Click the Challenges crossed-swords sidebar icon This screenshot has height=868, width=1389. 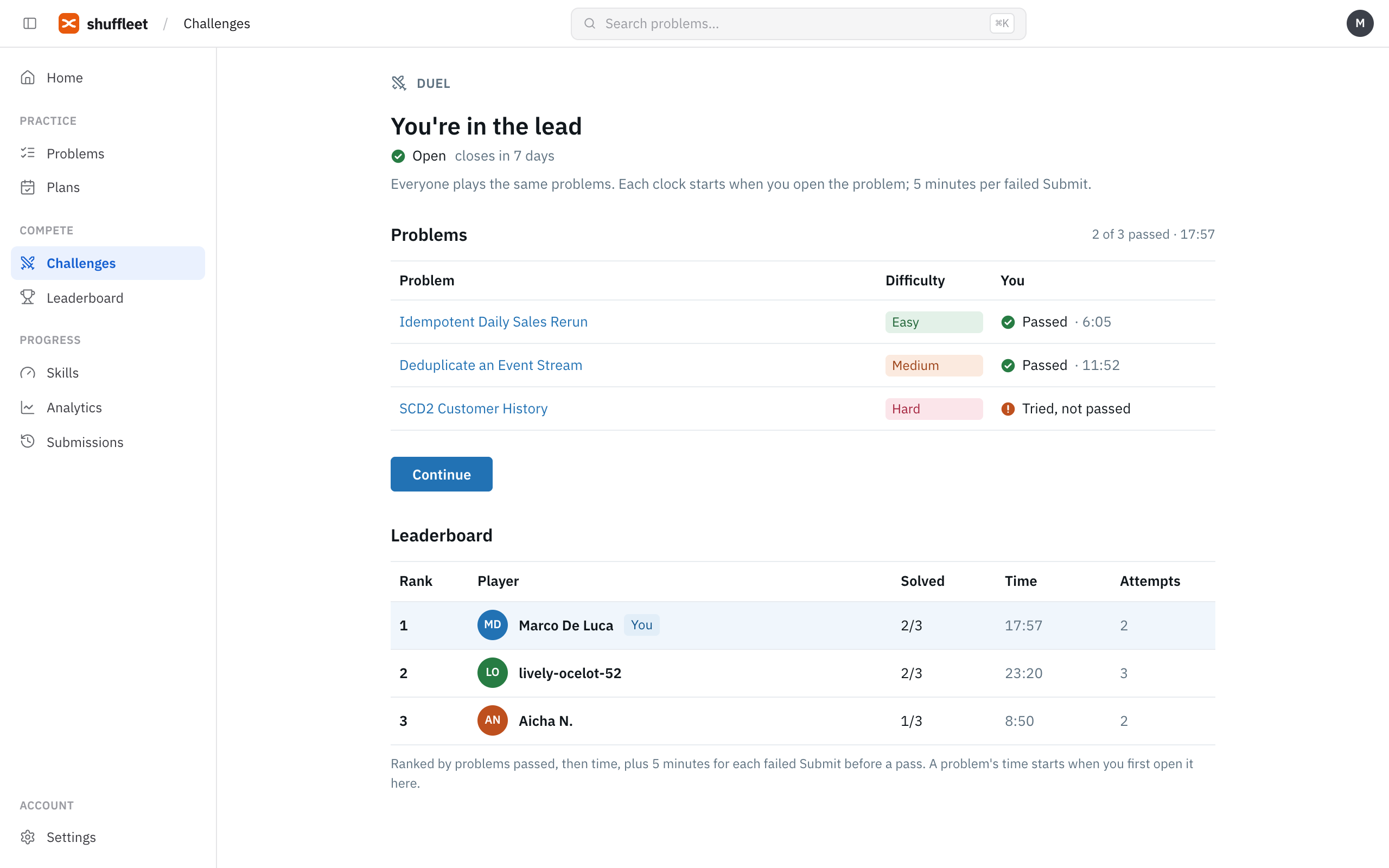pos(28,263)
